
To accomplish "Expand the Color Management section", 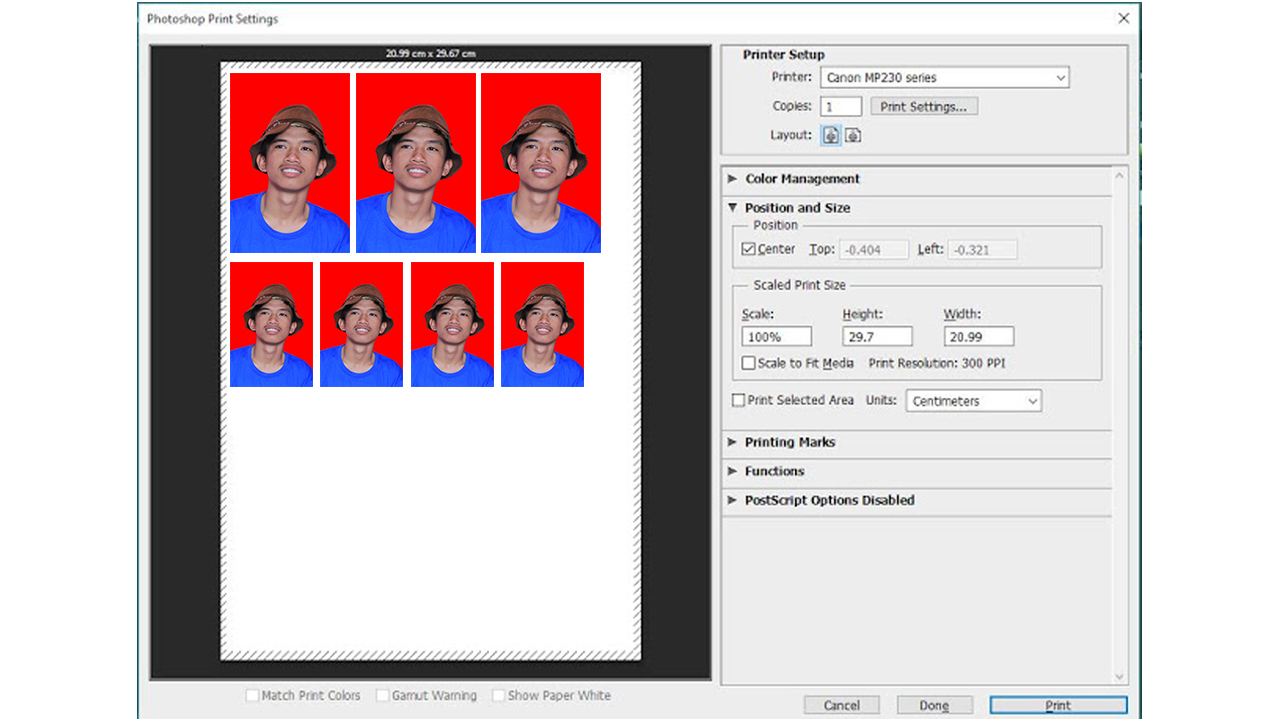I will (x=733, y=179).
